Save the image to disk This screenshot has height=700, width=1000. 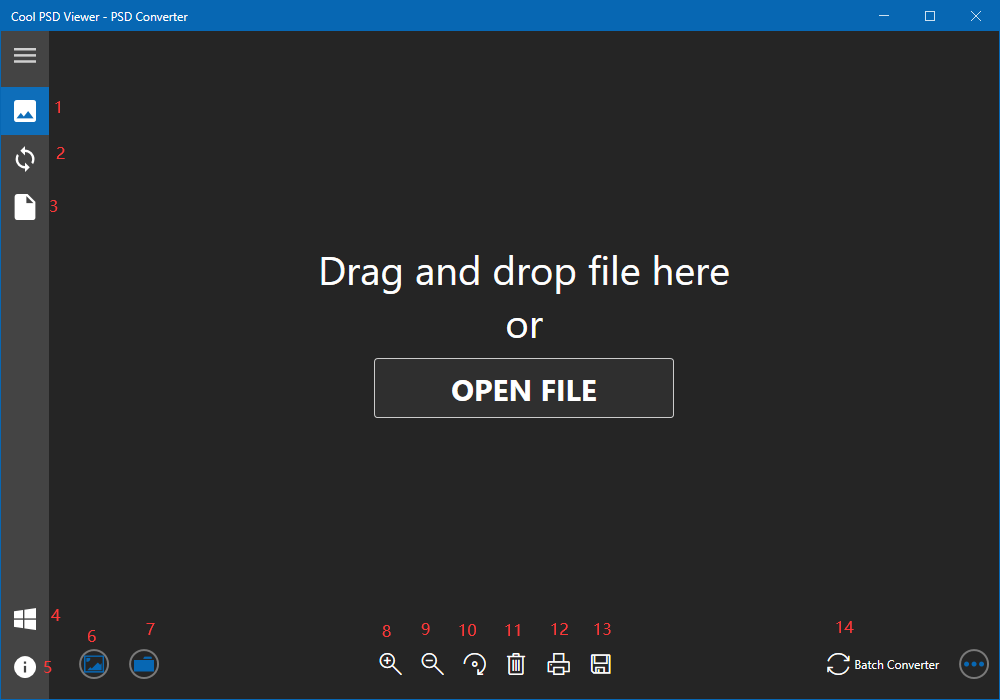coord(601,664)
